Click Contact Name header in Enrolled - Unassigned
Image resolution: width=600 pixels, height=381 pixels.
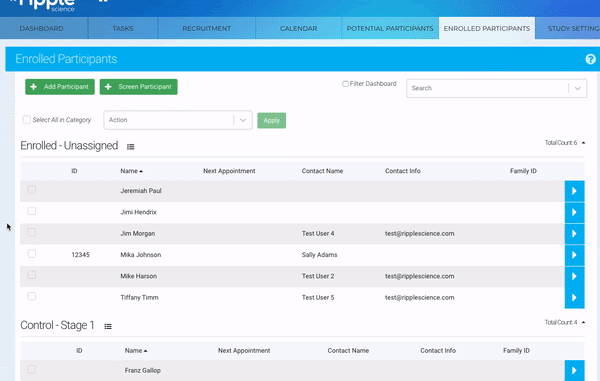(x=322, y=171)
